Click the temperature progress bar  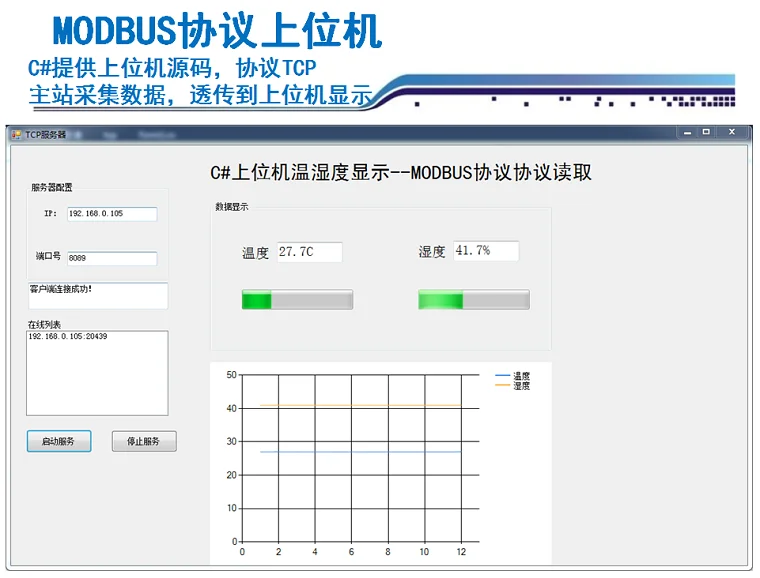click(297, 299)
